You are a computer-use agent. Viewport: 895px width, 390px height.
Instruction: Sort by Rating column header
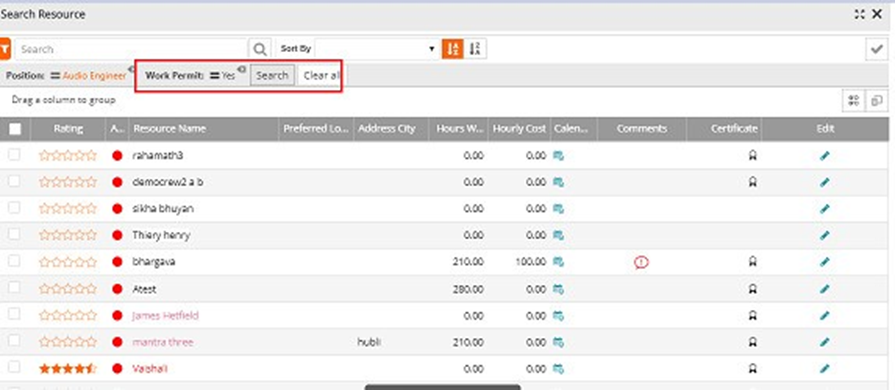tap(68, 129)
